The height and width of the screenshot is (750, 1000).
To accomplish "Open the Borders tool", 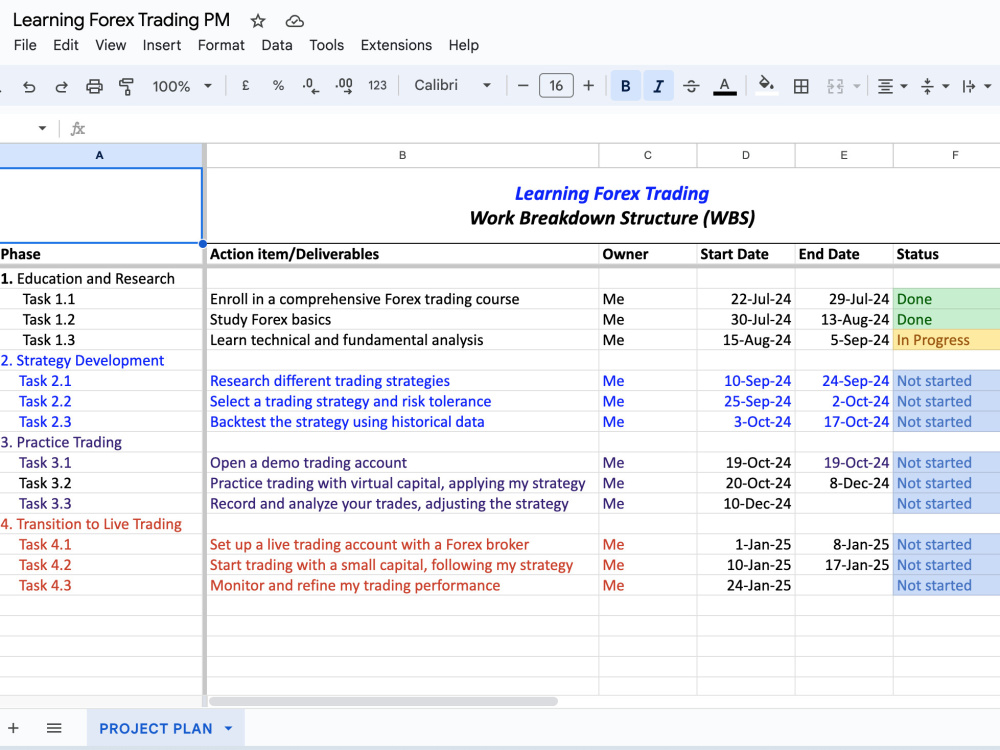I will 801,86.
